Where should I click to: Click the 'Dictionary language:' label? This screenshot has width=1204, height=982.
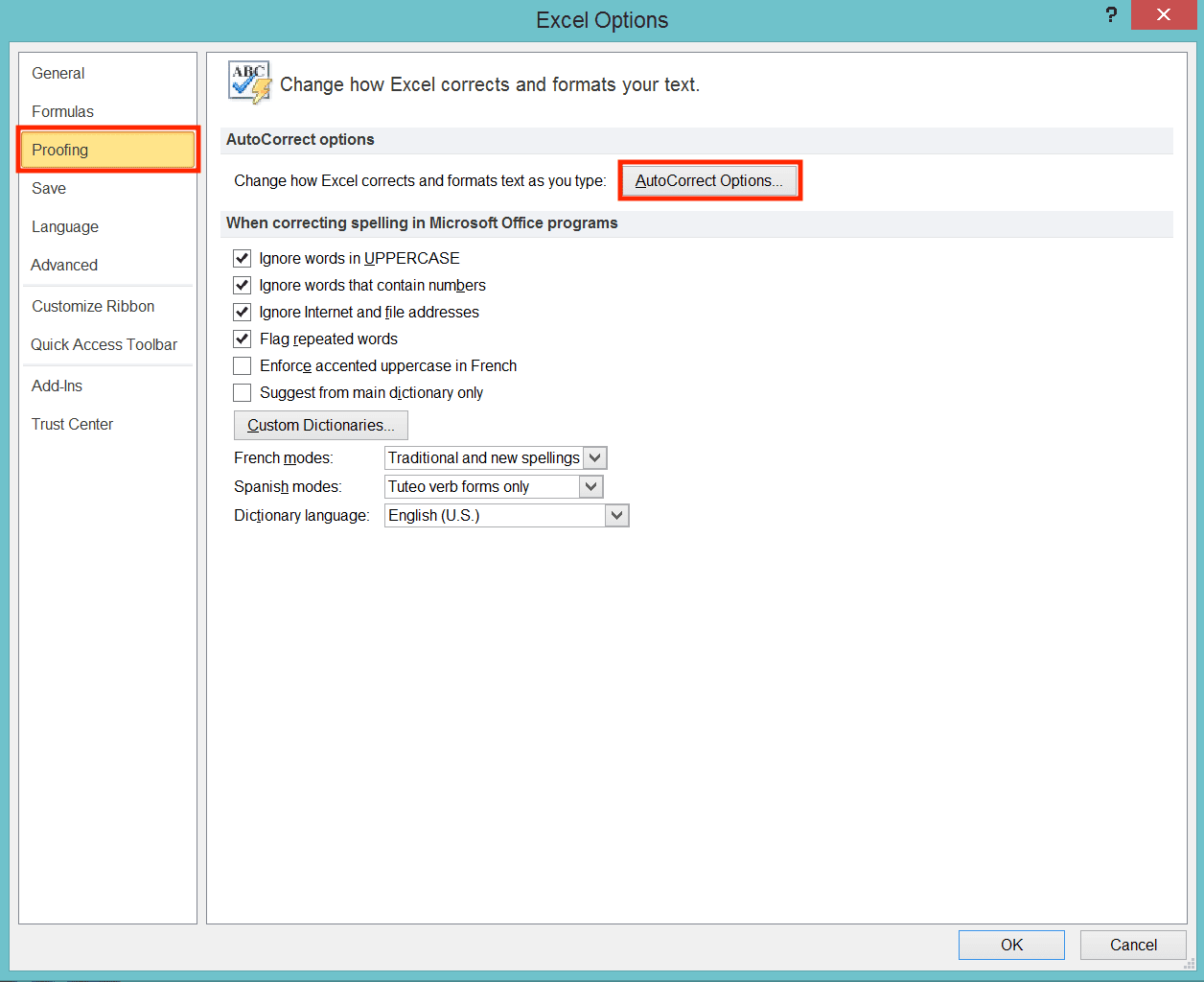(x=302, y=516)
